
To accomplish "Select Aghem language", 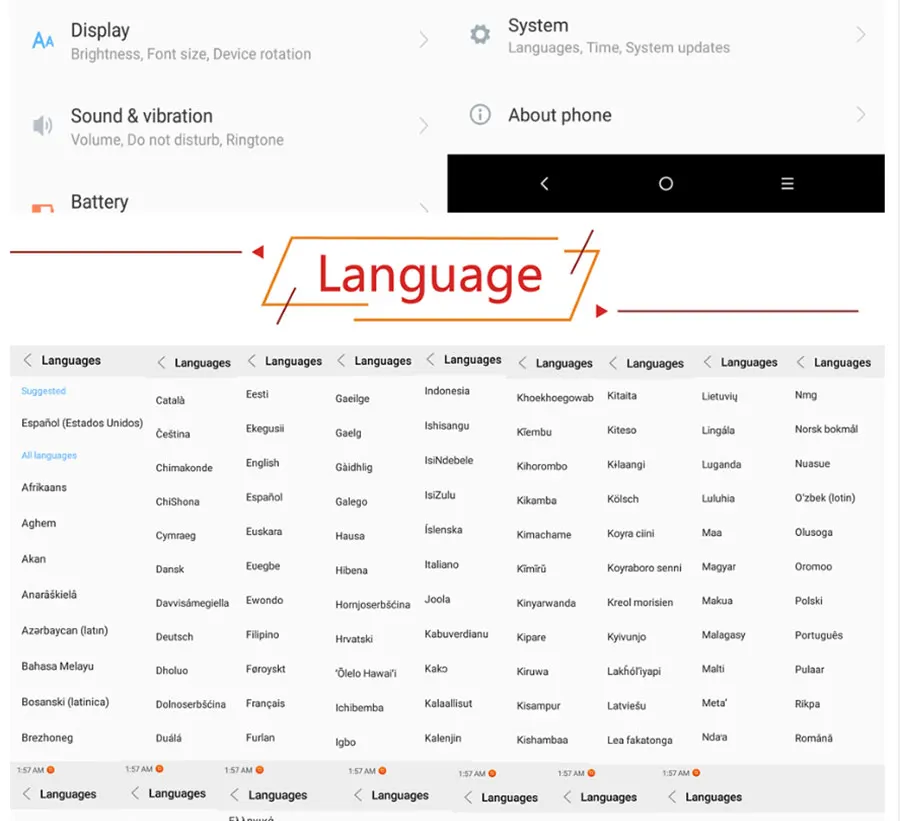I will coord(39,523).
